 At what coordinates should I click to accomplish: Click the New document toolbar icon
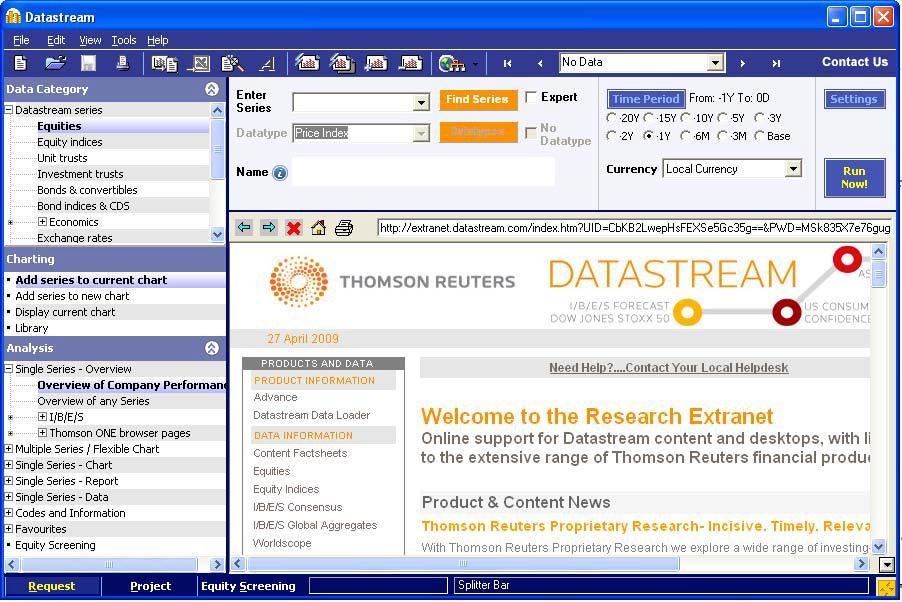(x=20, y=63)
